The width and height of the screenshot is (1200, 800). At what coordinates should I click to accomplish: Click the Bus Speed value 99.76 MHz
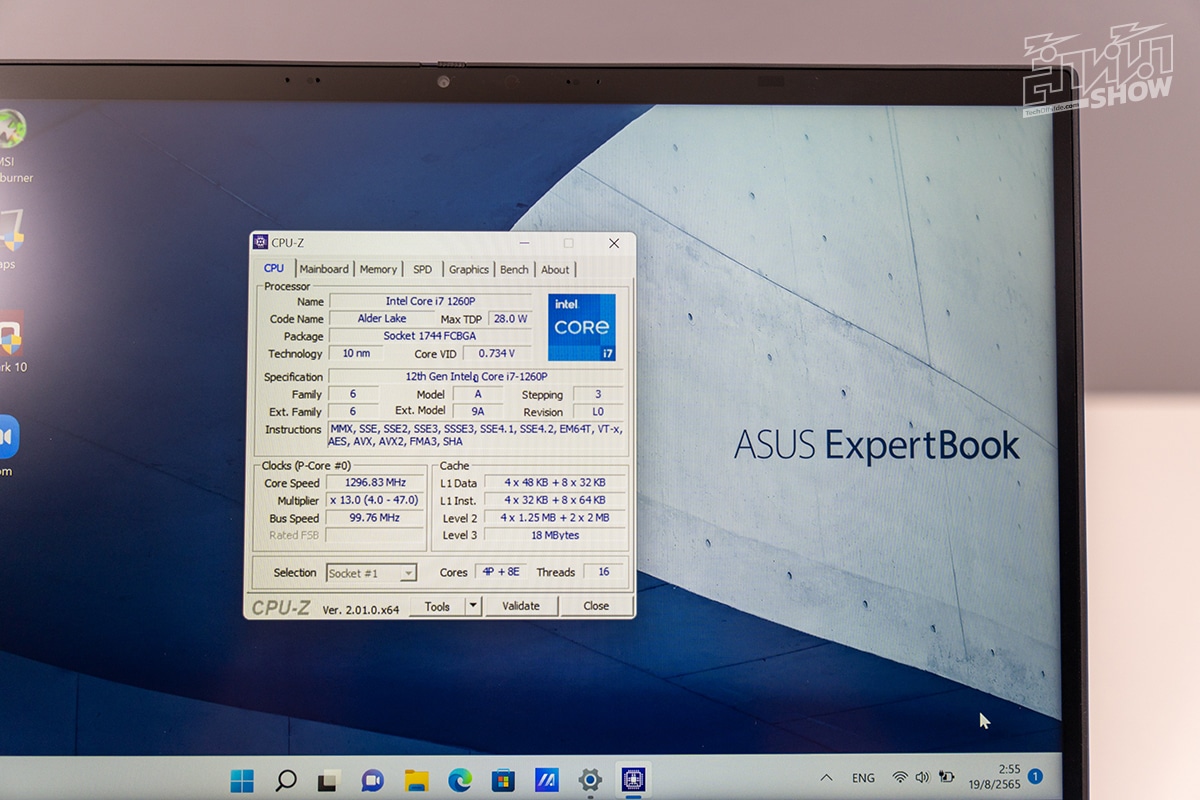(x=375, y=518)
